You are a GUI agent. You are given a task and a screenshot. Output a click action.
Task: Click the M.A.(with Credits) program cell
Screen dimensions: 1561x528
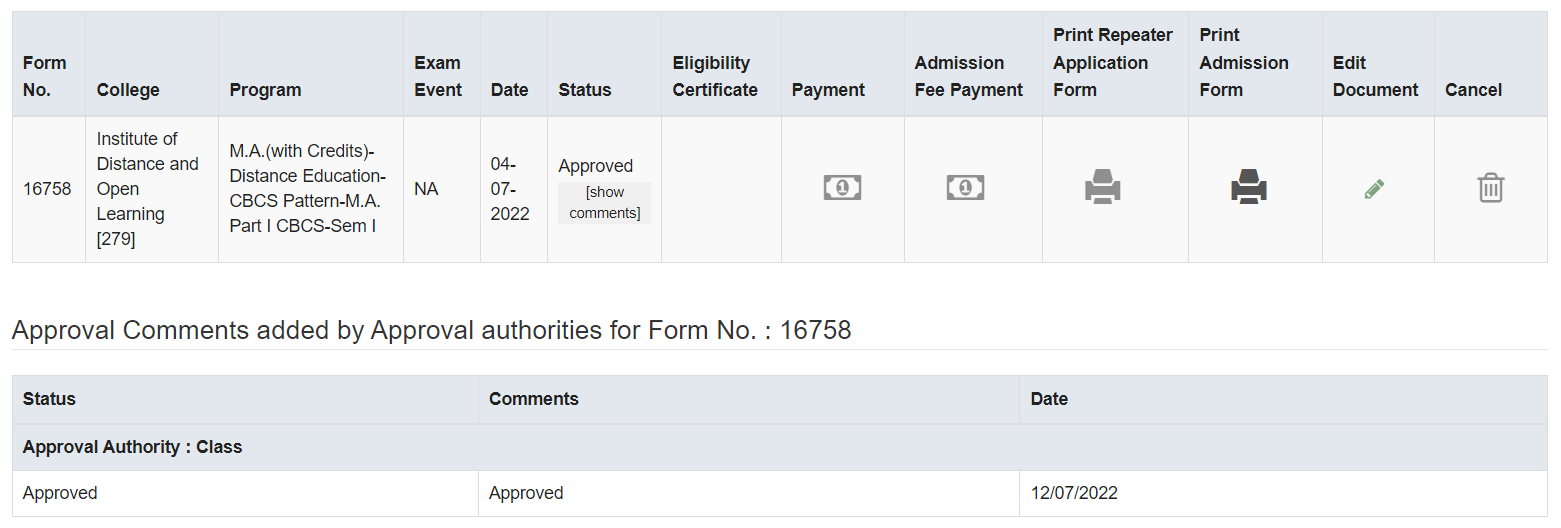pyautogui.click(x=304, y=189)
